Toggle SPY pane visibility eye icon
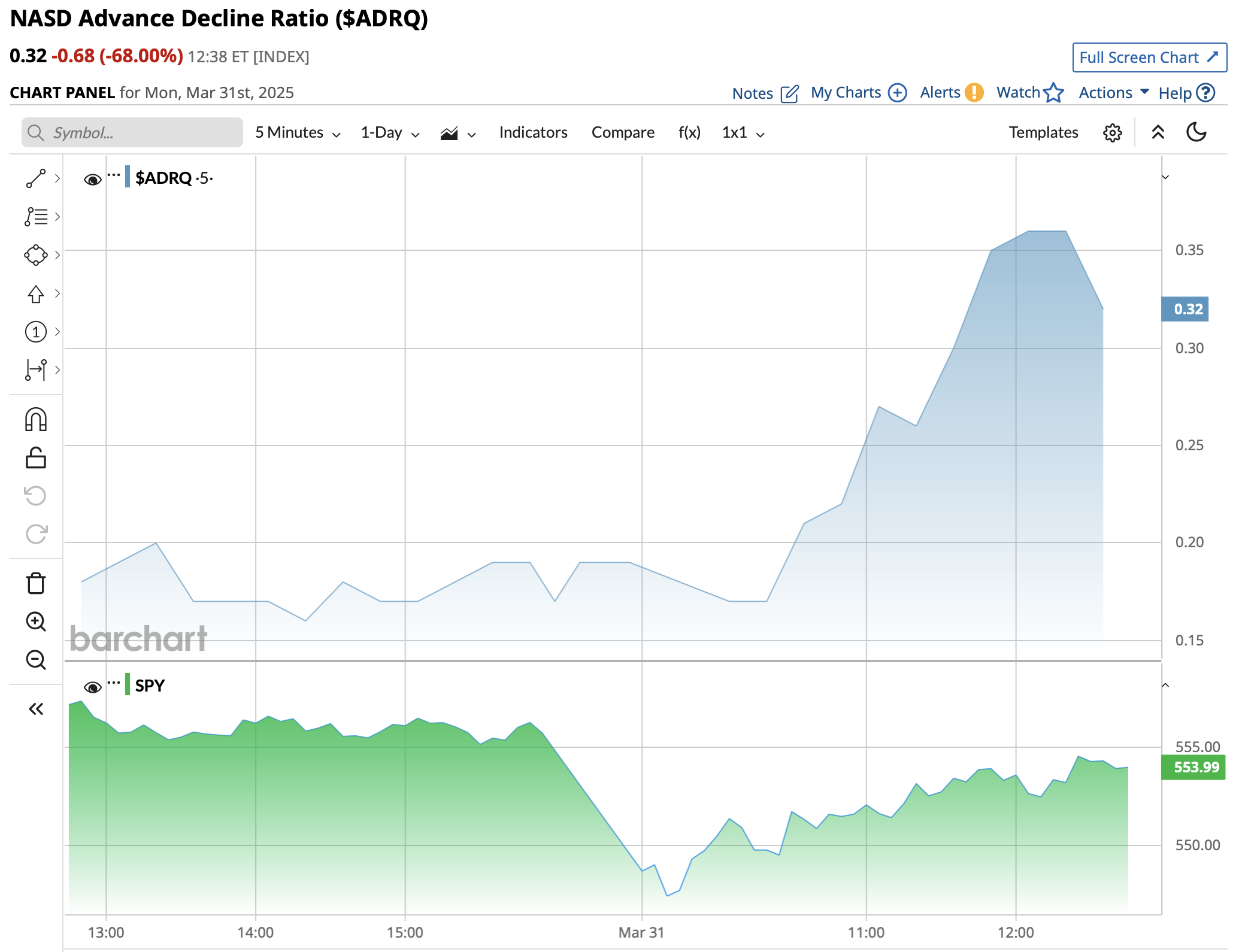 tap(92, 687)
